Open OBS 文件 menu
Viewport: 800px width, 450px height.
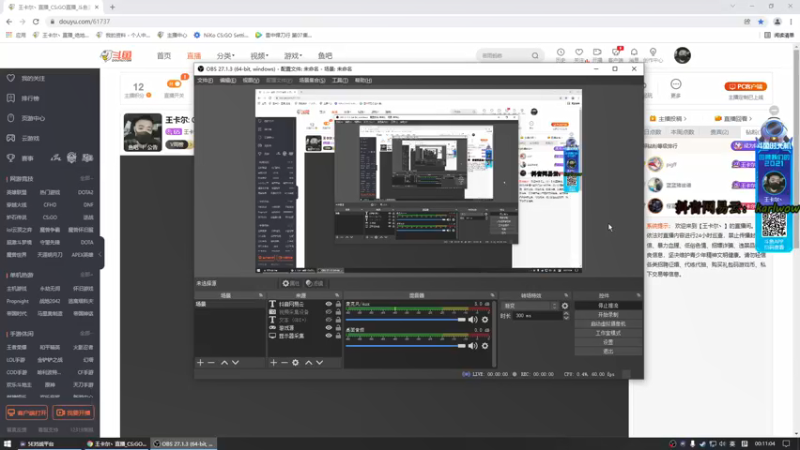[x=205, y=80]
